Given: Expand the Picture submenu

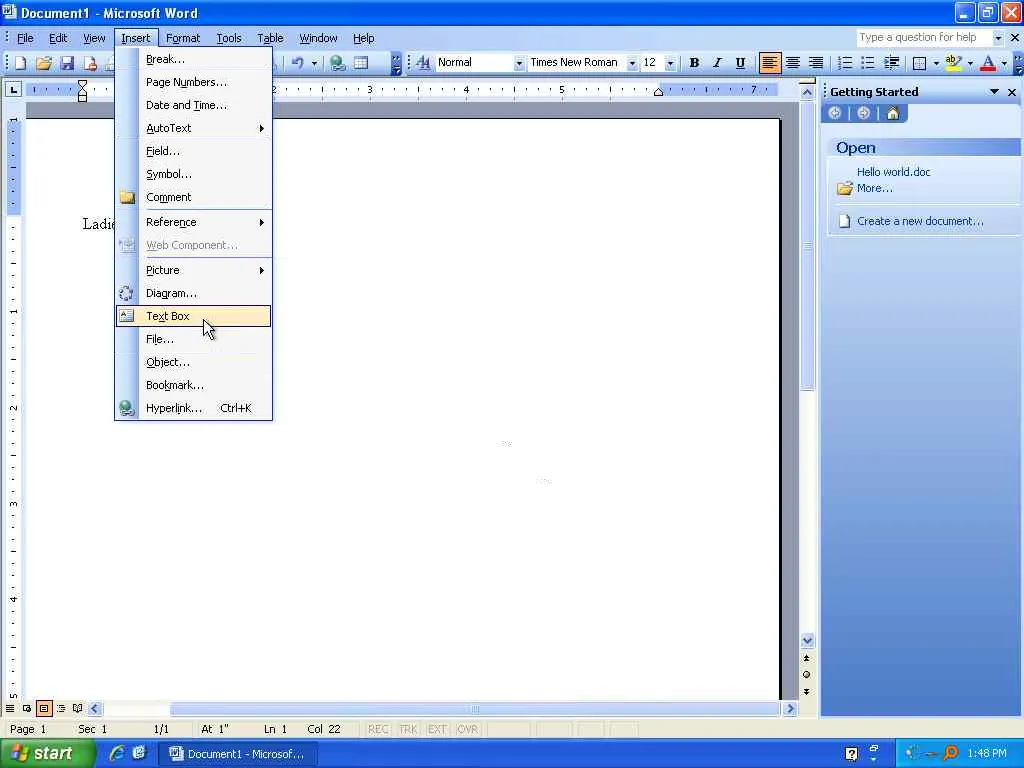Looking at the screenshot, I should click(193, 270).
